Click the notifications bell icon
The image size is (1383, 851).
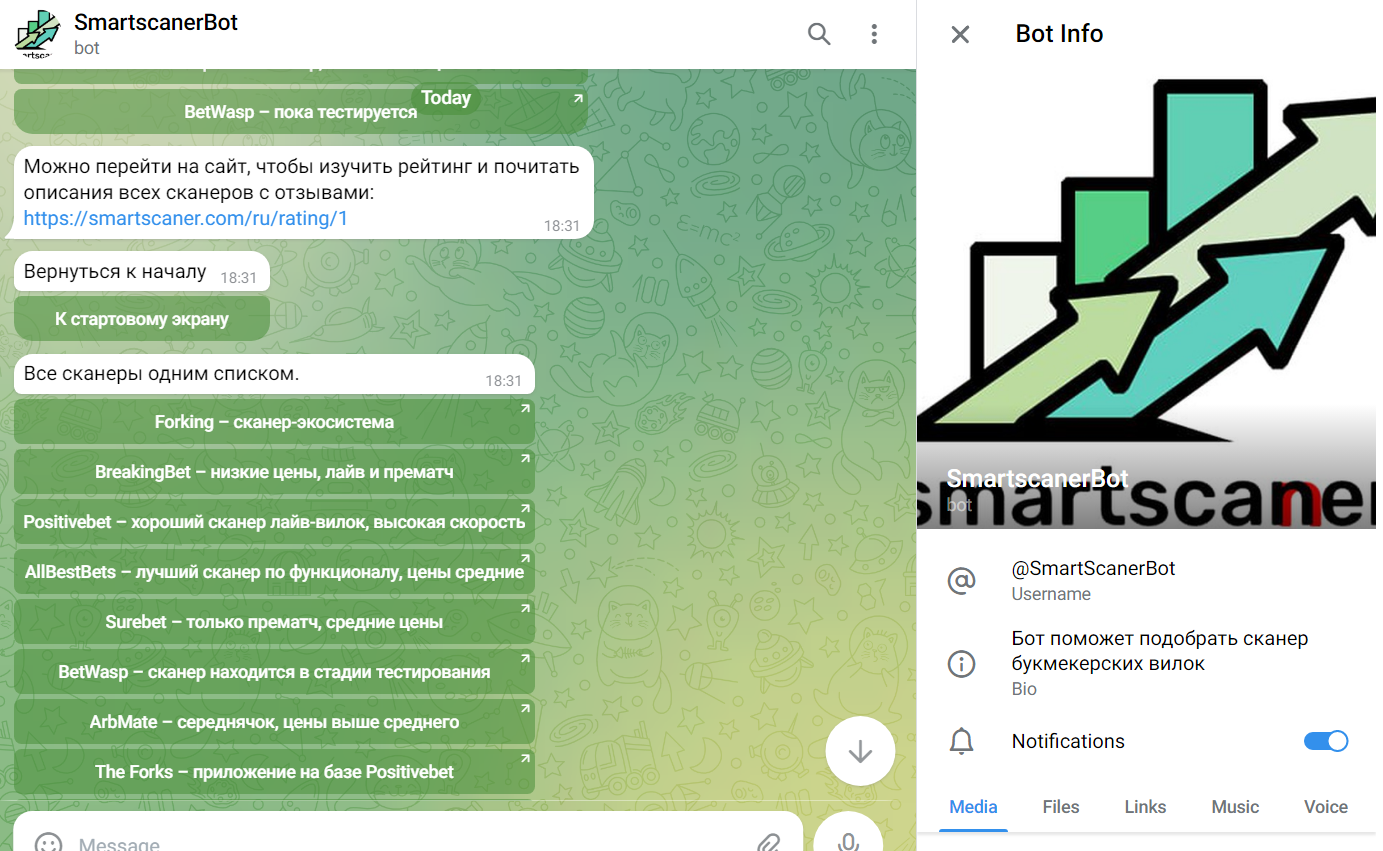(x=961, y=741)
